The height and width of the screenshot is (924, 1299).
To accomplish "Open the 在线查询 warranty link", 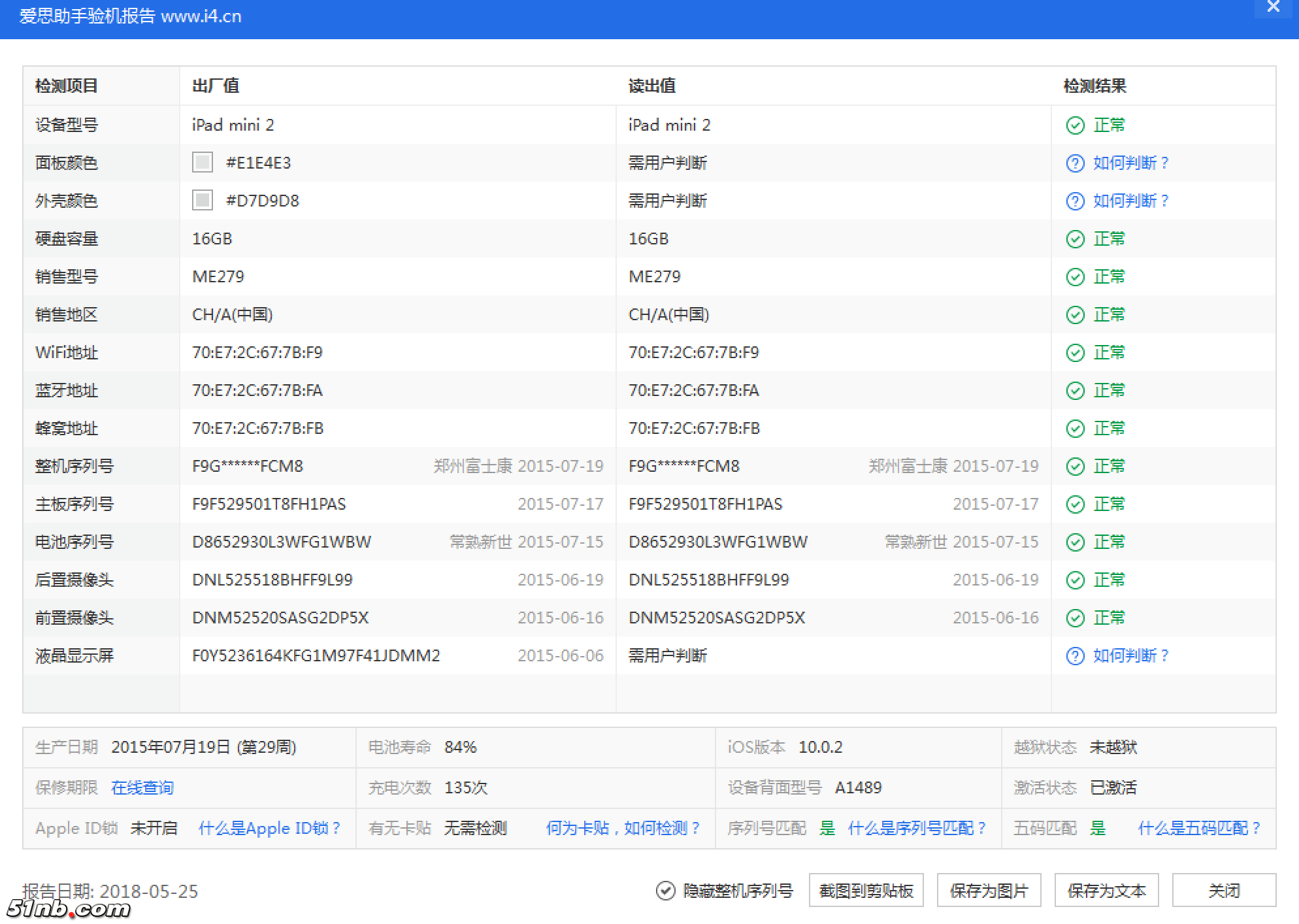I will pyautogui.click(x=142, y=787).
